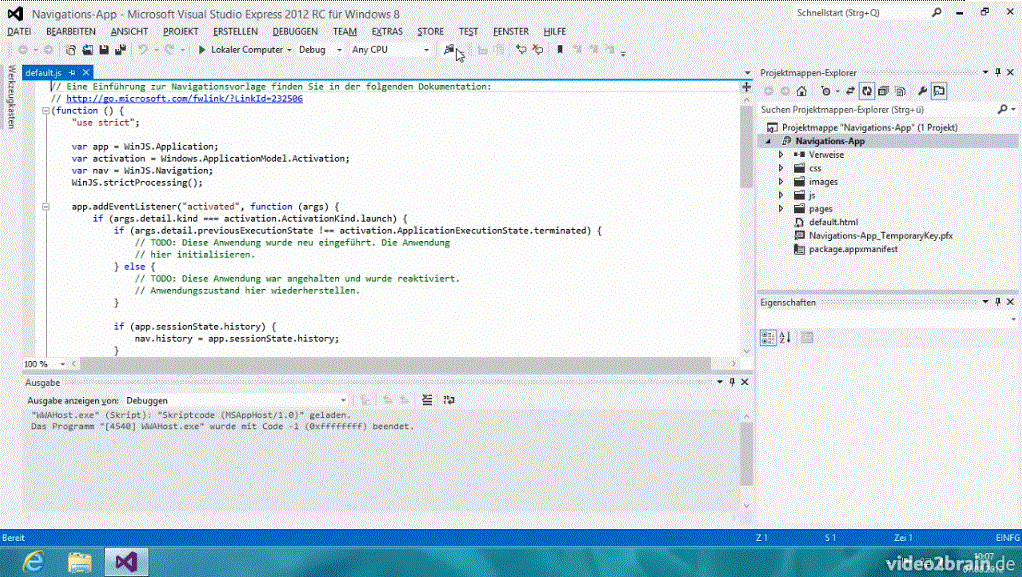Select Navigations-App_TemporaryKey.pfx file
1022x577 pixels.
click(x=881, y=235)
